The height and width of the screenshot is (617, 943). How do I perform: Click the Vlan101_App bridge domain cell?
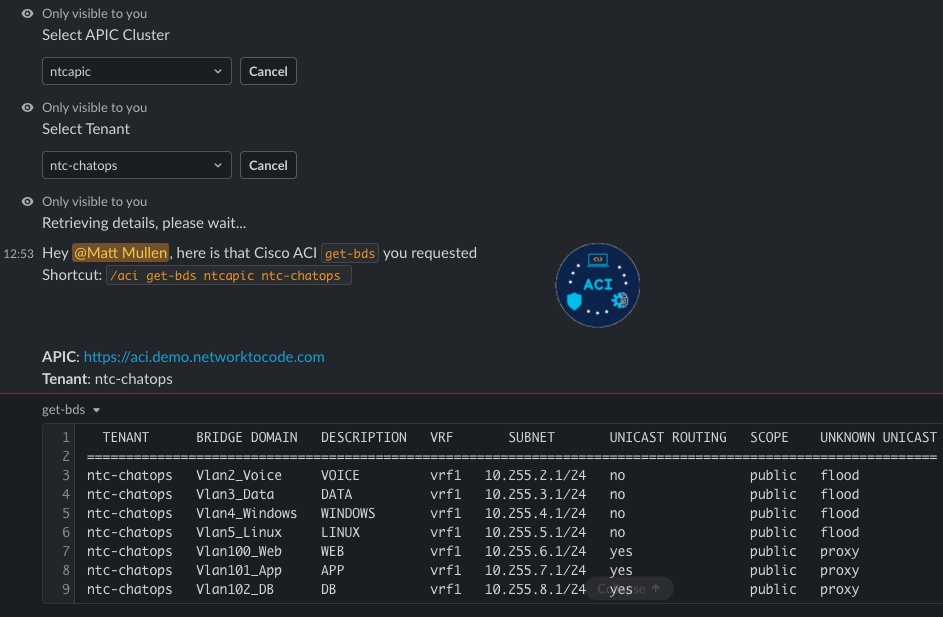[239, 570]
